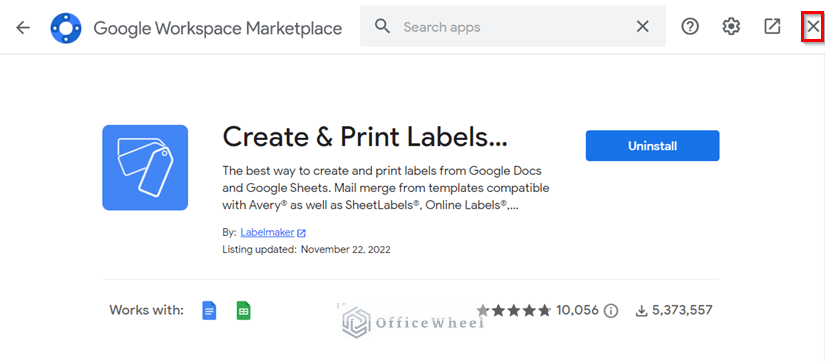Open the Labelmaker developer link
The image size is (825, 361).
267,233
